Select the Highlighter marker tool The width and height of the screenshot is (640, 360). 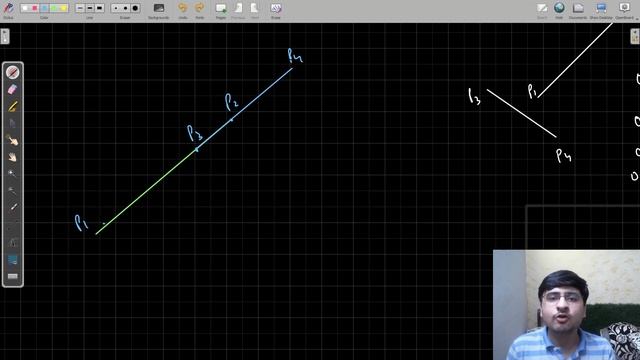pyautogui.click(x=13, y=107)
